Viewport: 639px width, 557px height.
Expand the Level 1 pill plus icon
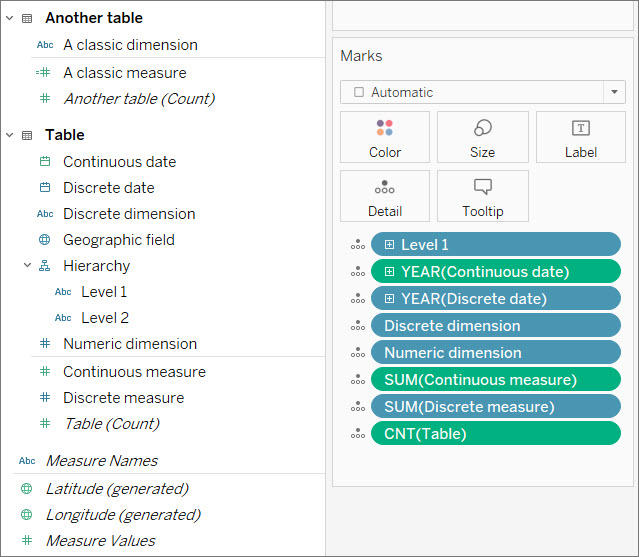(389, 244)
